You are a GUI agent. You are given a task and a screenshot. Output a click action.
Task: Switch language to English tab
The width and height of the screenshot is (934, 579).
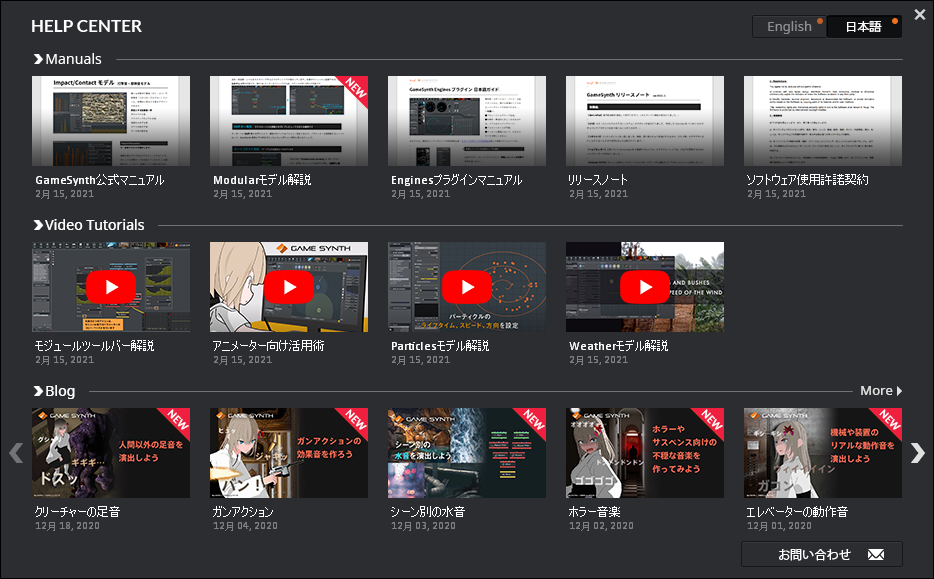[789, 27]
